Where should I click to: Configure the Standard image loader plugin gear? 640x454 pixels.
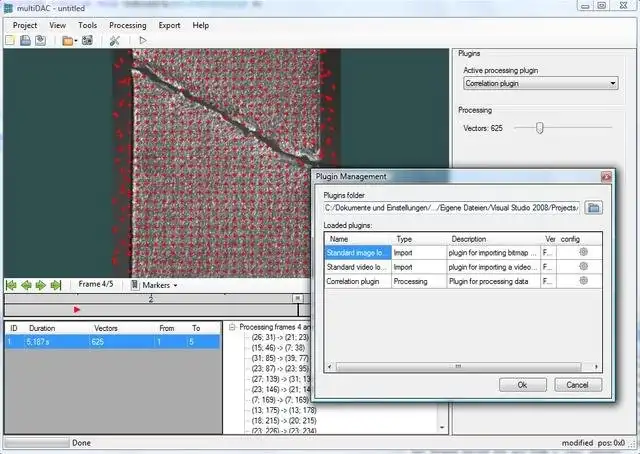584,252
